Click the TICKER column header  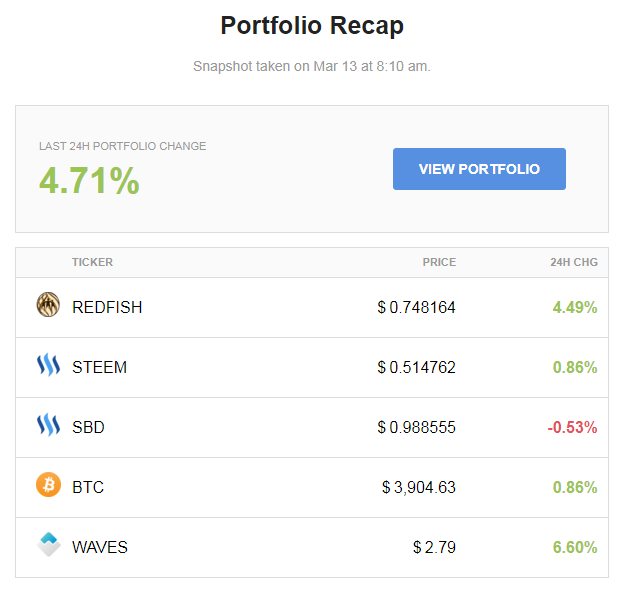point(92,262)
